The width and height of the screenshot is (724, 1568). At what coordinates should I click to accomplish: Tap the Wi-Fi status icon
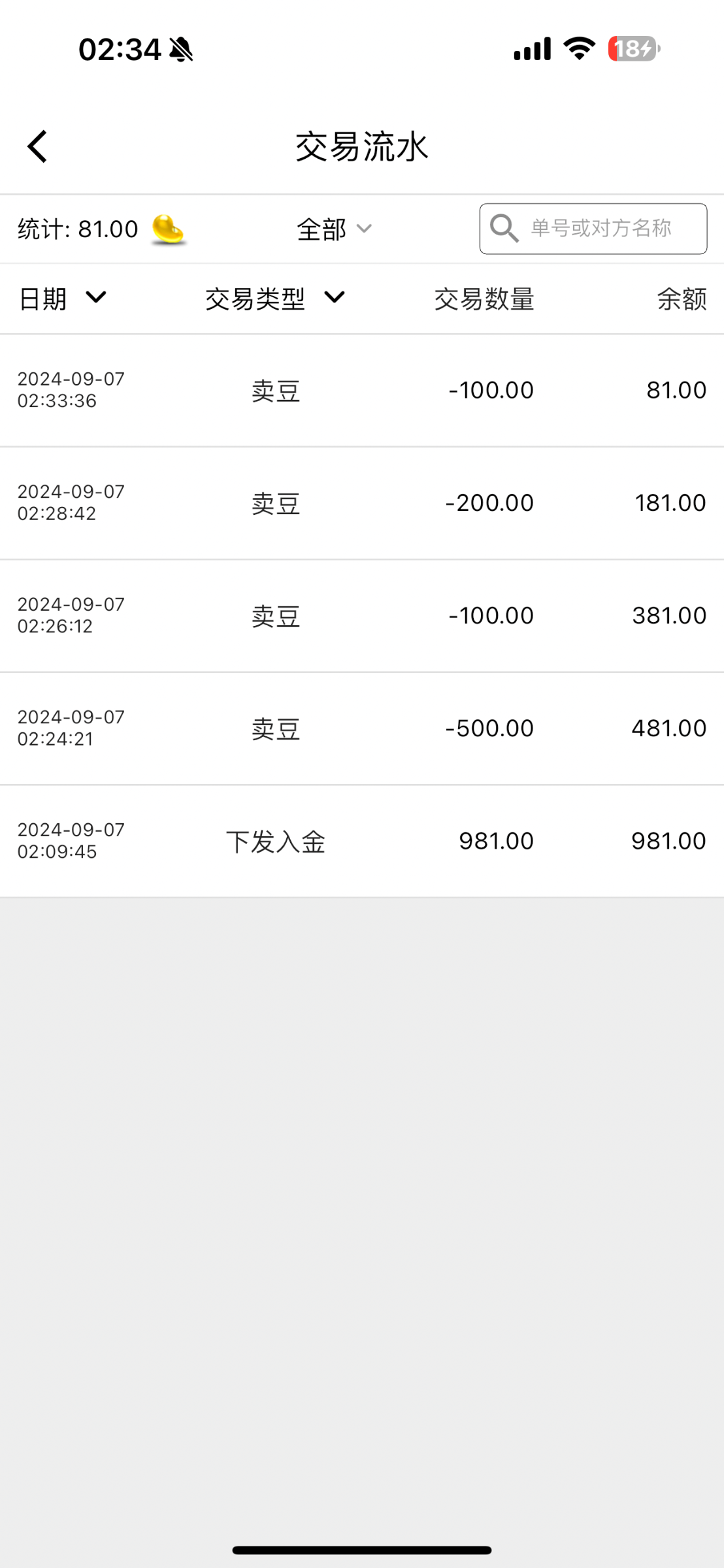[x=579, y=49]
